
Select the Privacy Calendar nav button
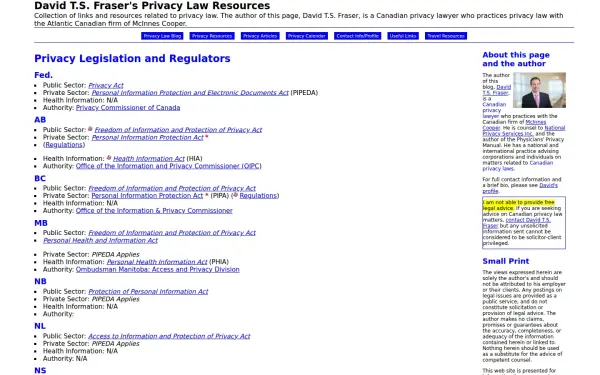coord(307,36)
